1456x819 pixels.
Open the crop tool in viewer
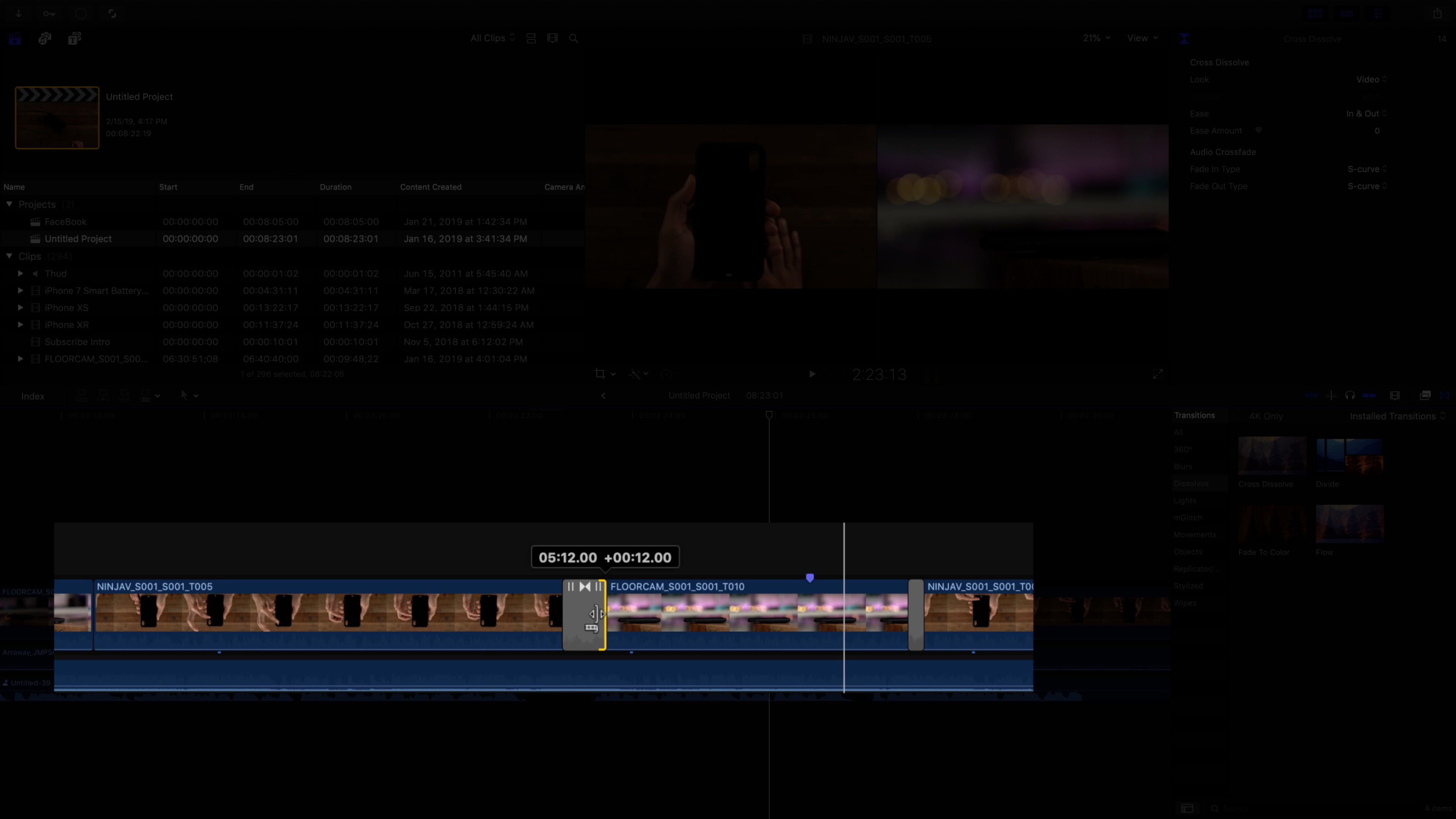600,374
